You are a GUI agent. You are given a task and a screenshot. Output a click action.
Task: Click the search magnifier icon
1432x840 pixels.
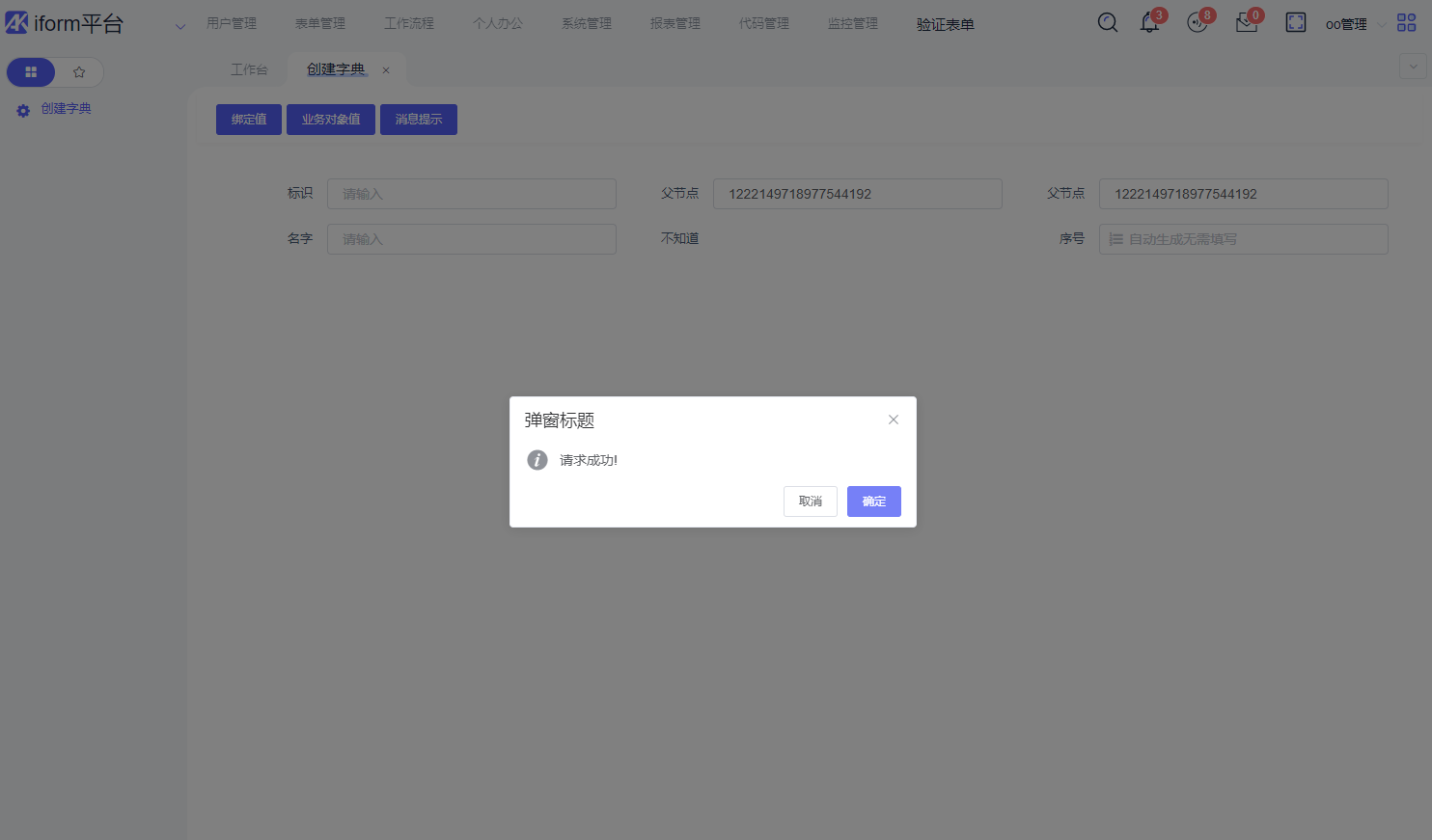point(1108,23)
